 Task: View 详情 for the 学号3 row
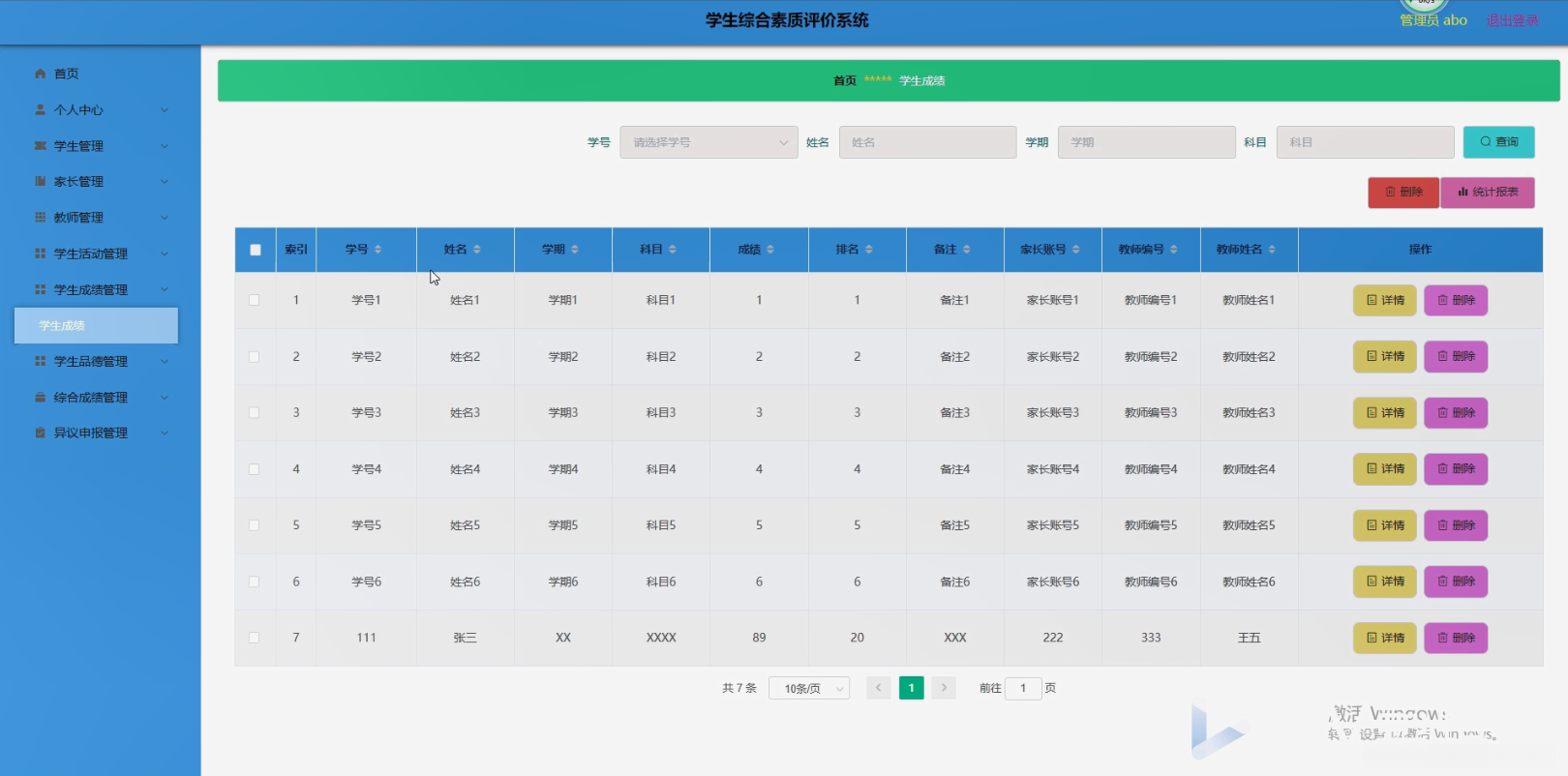click(x=1385, y=412)
